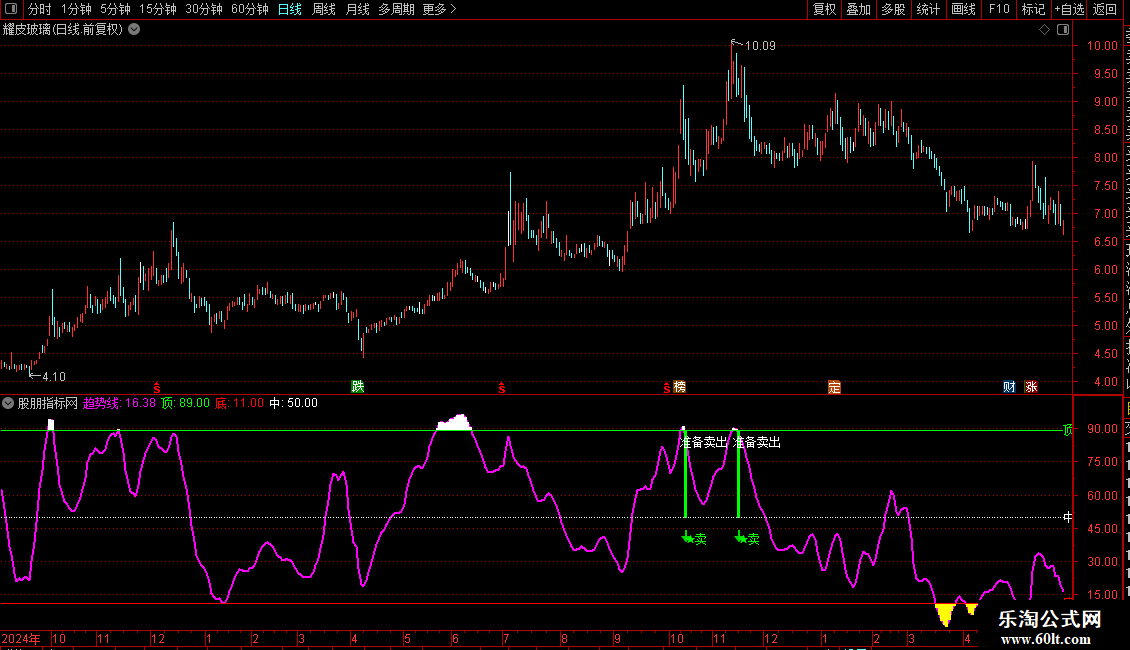Select the 日线 period tab
Screen dimensions: 1130x650
click(290, 9)
